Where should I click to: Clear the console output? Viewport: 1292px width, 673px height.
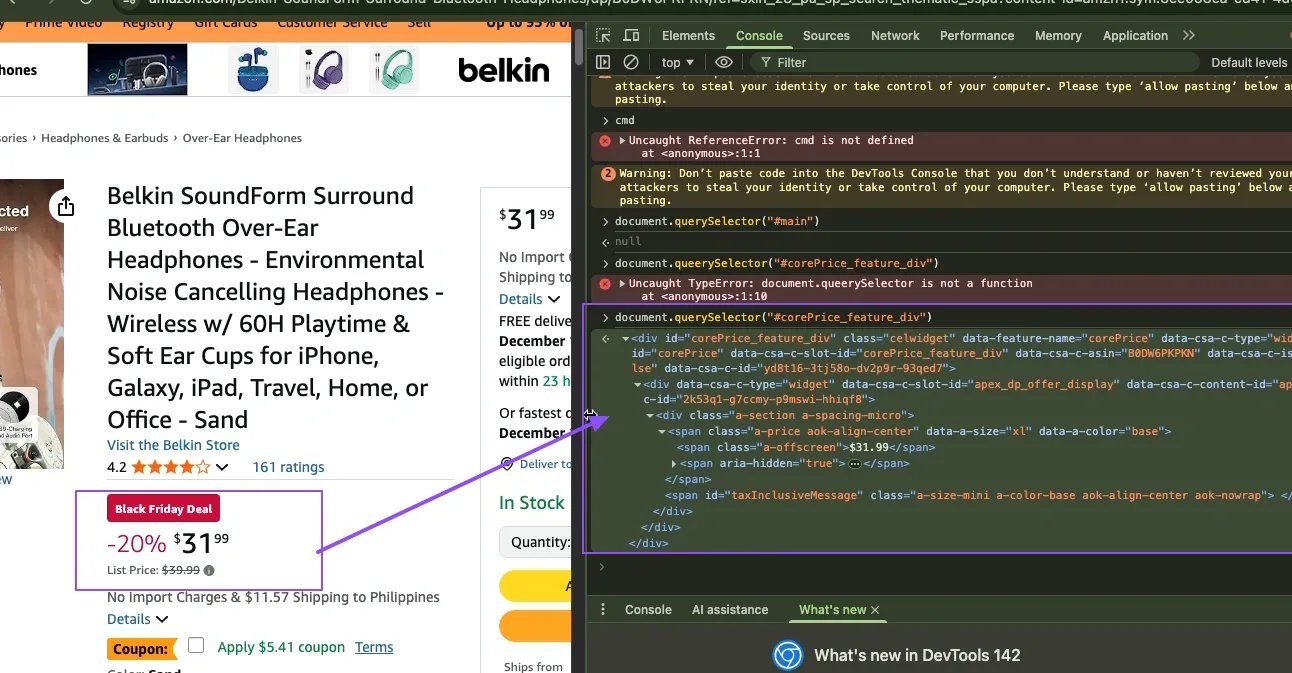pyautogui.click(x=630, y=62)
